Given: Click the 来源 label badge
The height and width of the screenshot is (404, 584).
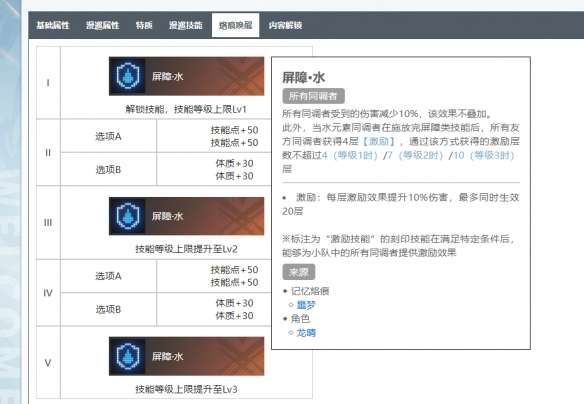Looking at the screenshot, I should [299, 272].
